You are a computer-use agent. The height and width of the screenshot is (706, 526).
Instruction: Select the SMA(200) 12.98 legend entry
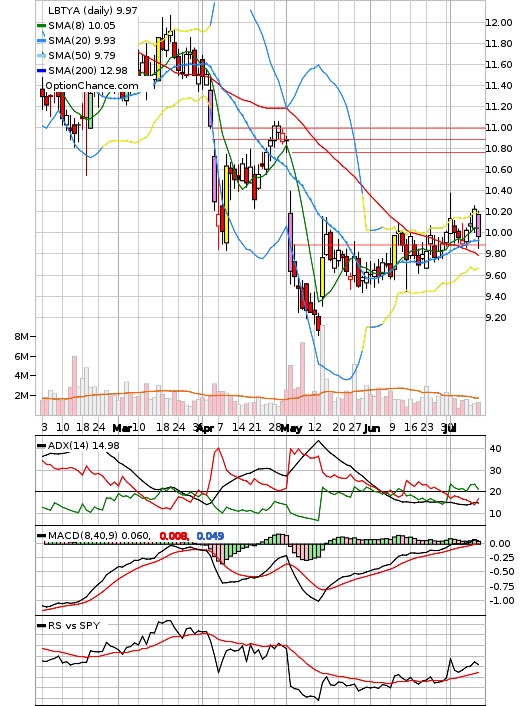[88, 70]
